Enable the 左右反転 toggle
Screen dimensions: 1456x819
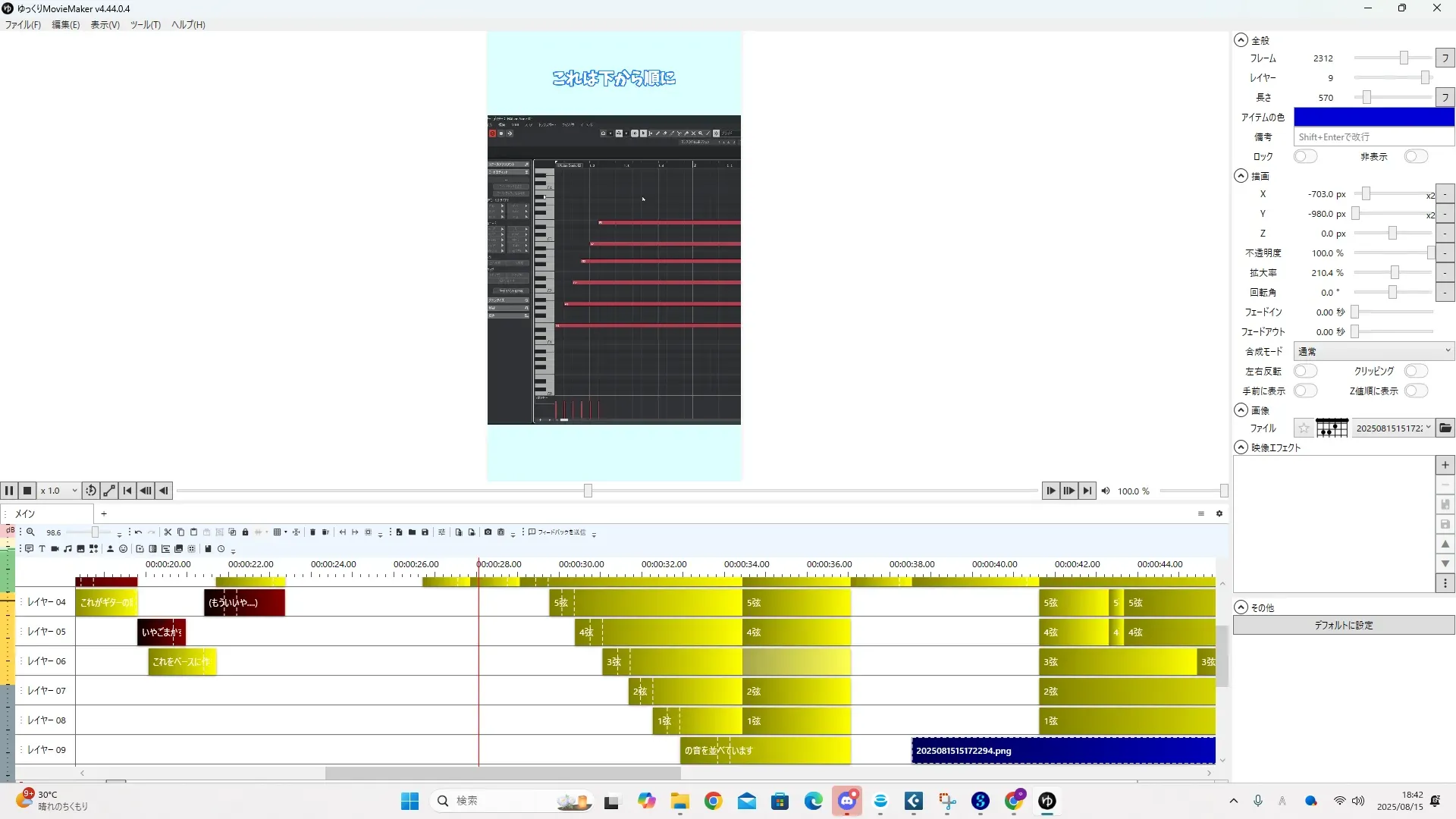[x=1305, y=372]
